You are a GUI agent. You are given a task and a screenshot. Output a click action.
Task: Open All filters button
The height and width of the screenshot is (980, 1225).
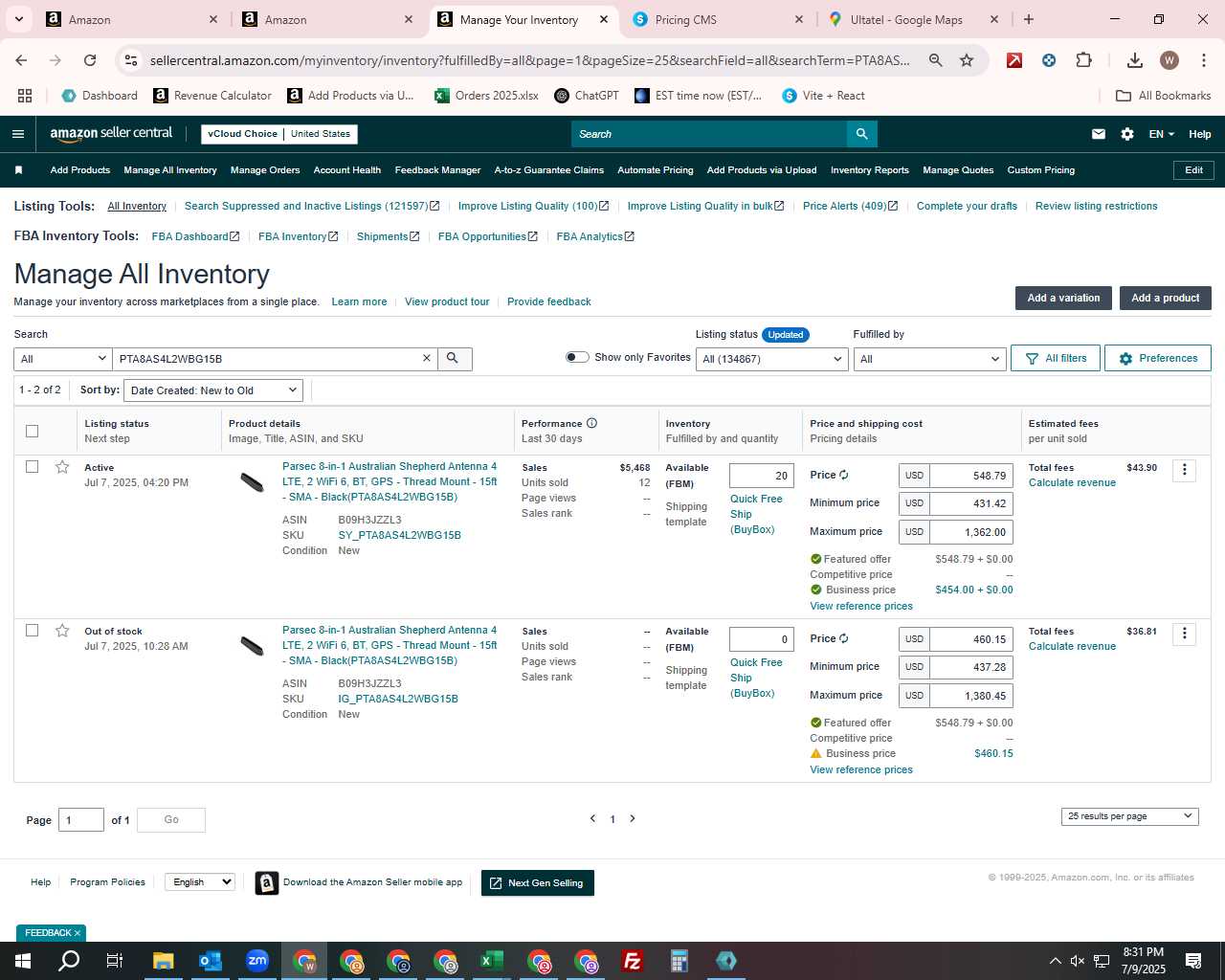pyautogui.click(x=1056, y=358)
